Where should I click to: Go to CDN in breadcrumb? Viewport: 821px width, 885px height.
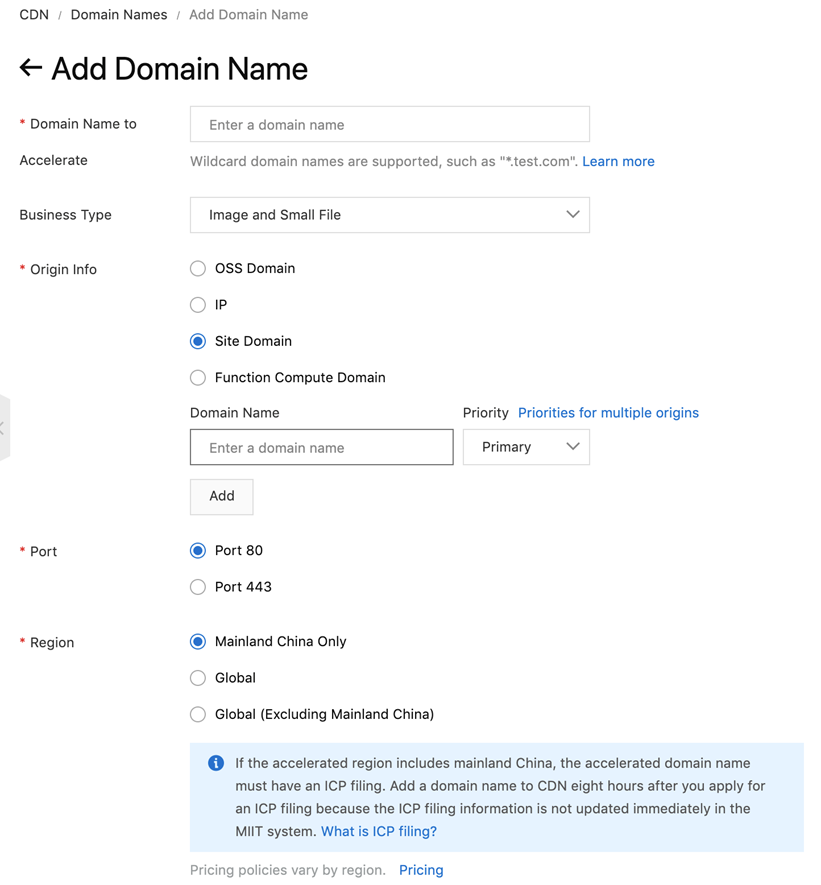click(34, 15)
